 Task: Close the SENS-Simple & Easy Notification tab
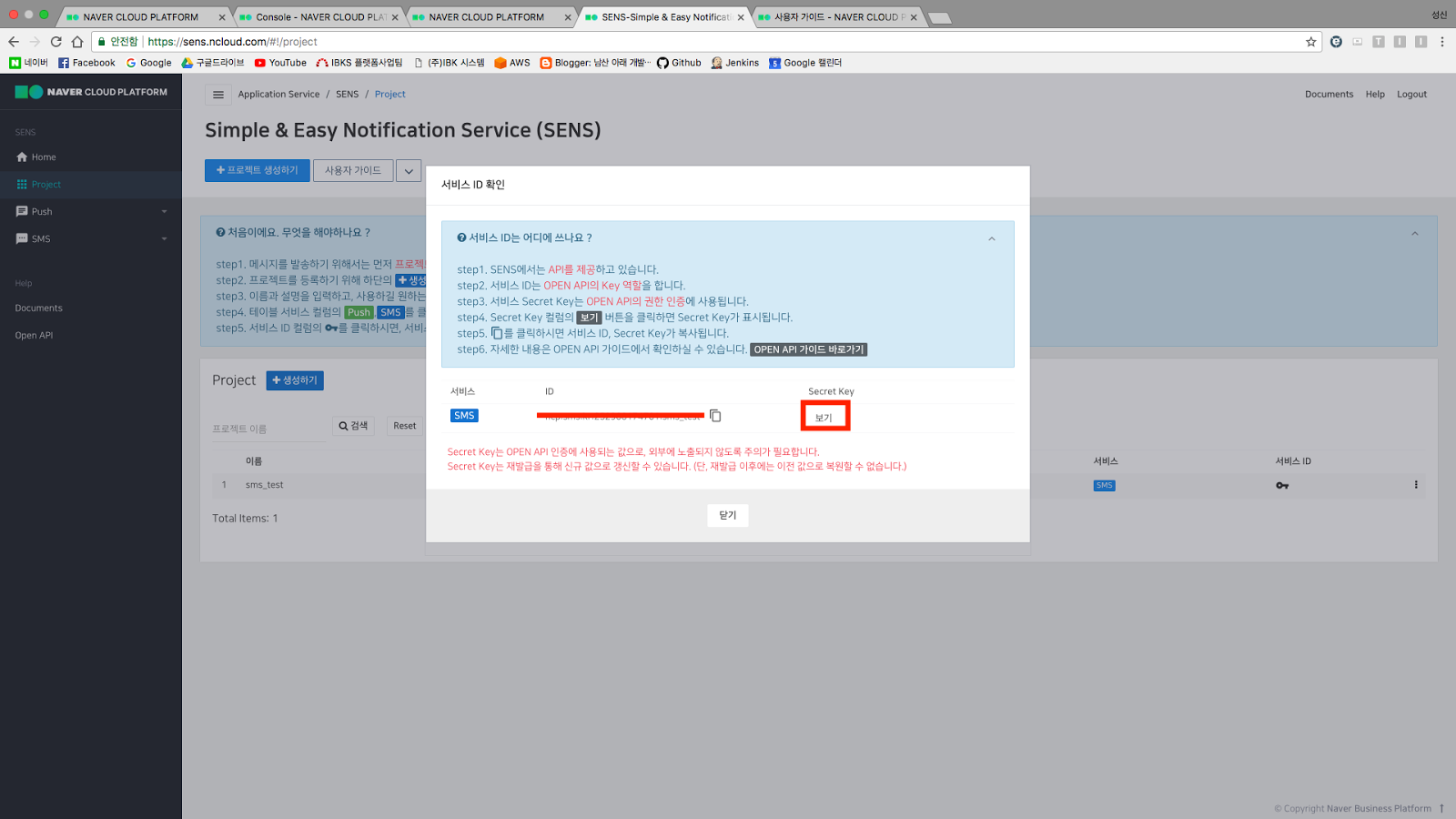741,17
